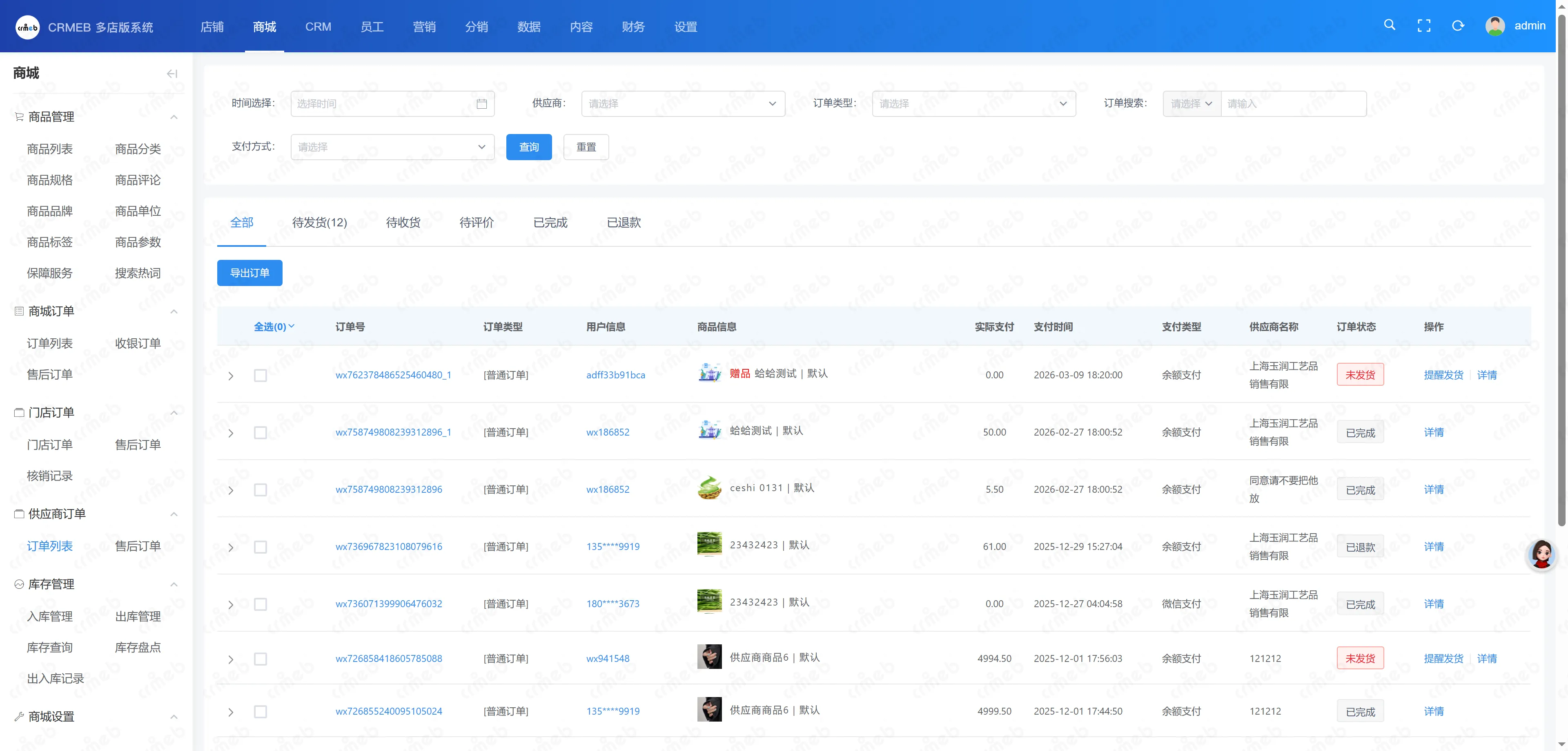This screenshot has width=1568, height=751.
Task: Select checkbox for order wx762378486525460480_1
Action: point(261,375)
